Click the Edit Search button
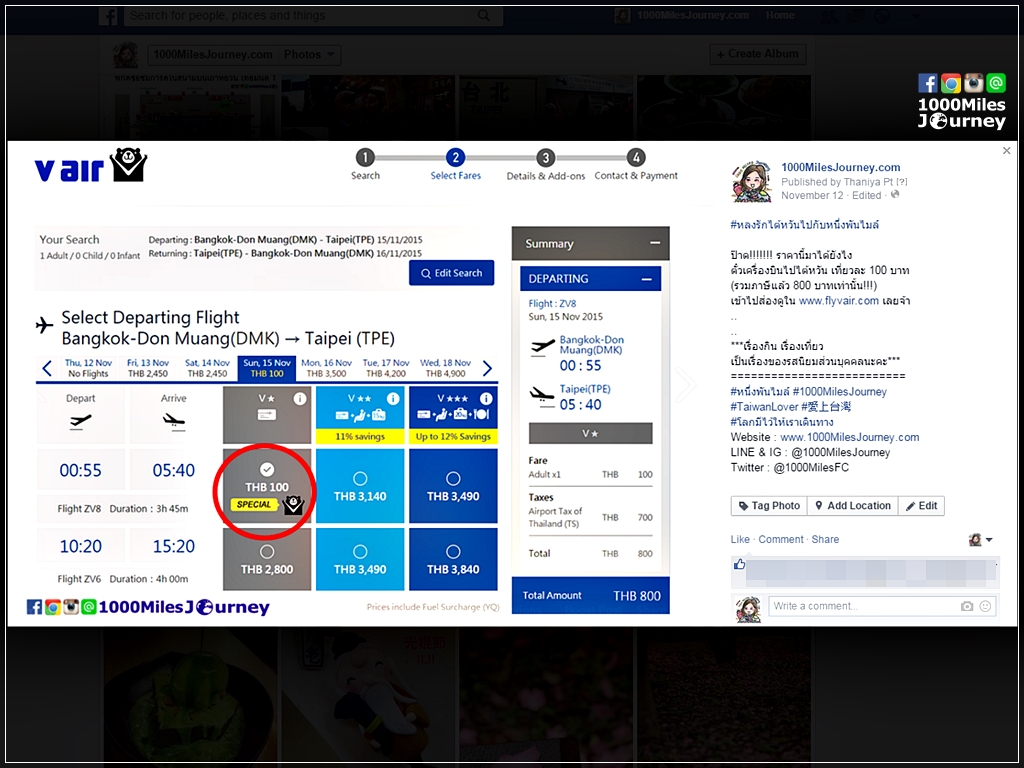The height and width of the screenshot is (768, 1024). [451, 273]
